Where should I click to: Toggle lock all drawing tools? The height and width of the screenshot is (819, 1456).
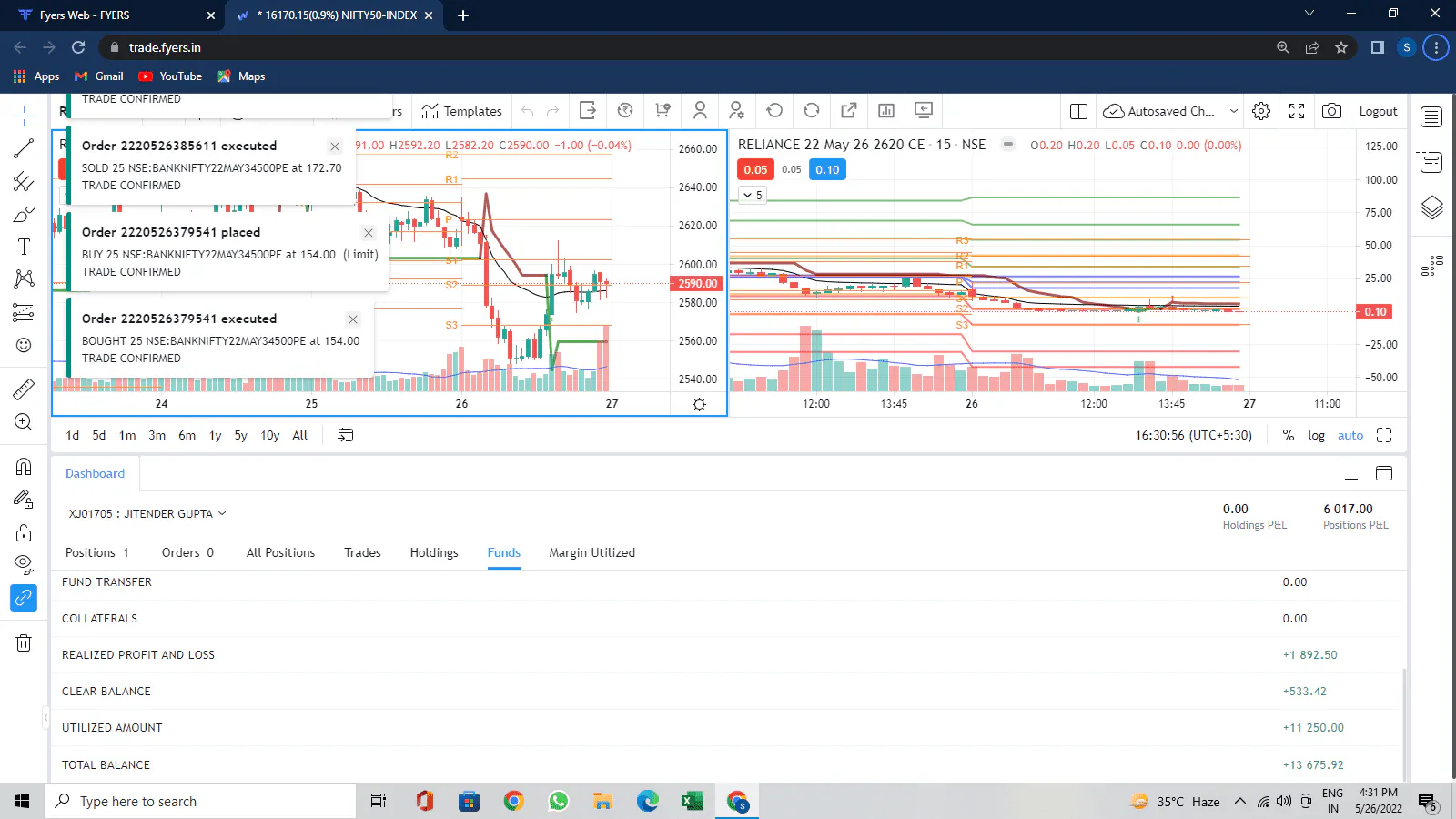click(24, 532)
